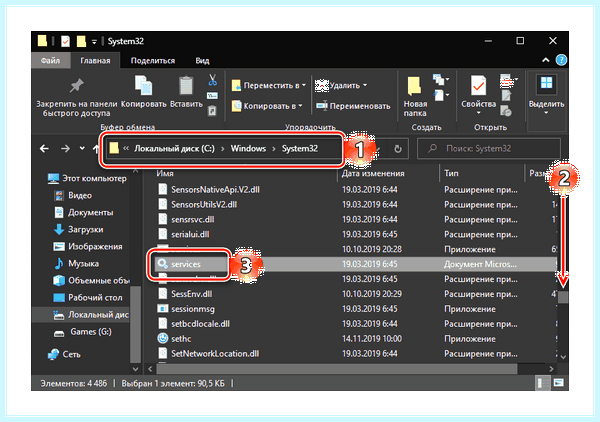Click Локальный диск (C:) breadcrumb
The height and width of the screenshot is (422, 600).
point(174,148)
